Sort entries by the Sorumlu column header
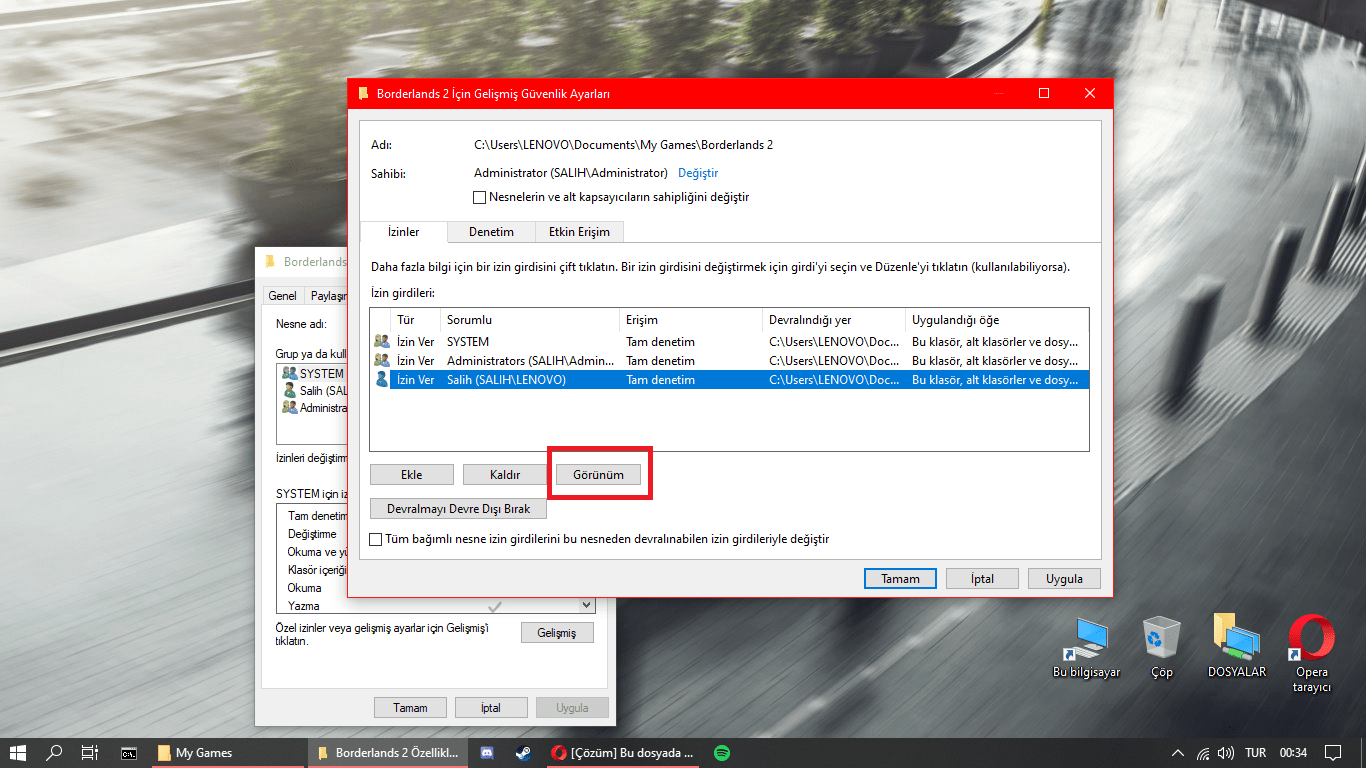The height and width of the screenshot is (768, 1366). [530, 320]
